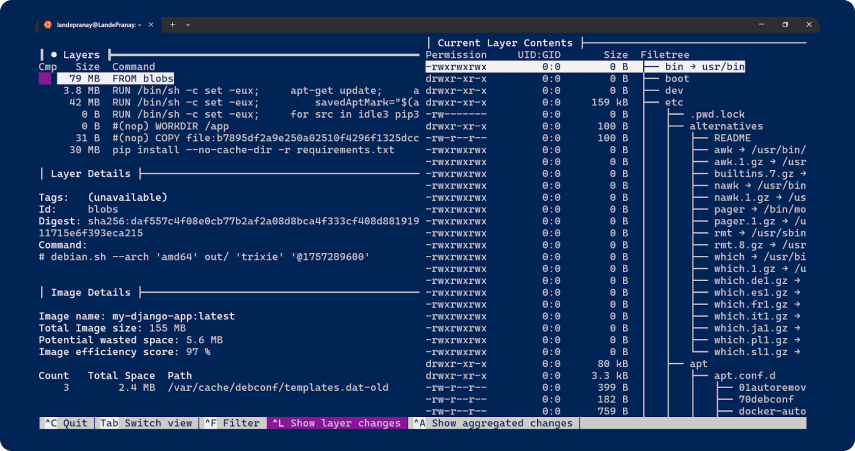
Task: Click the .pwd.lock file entry
Action: coord(717,114)
